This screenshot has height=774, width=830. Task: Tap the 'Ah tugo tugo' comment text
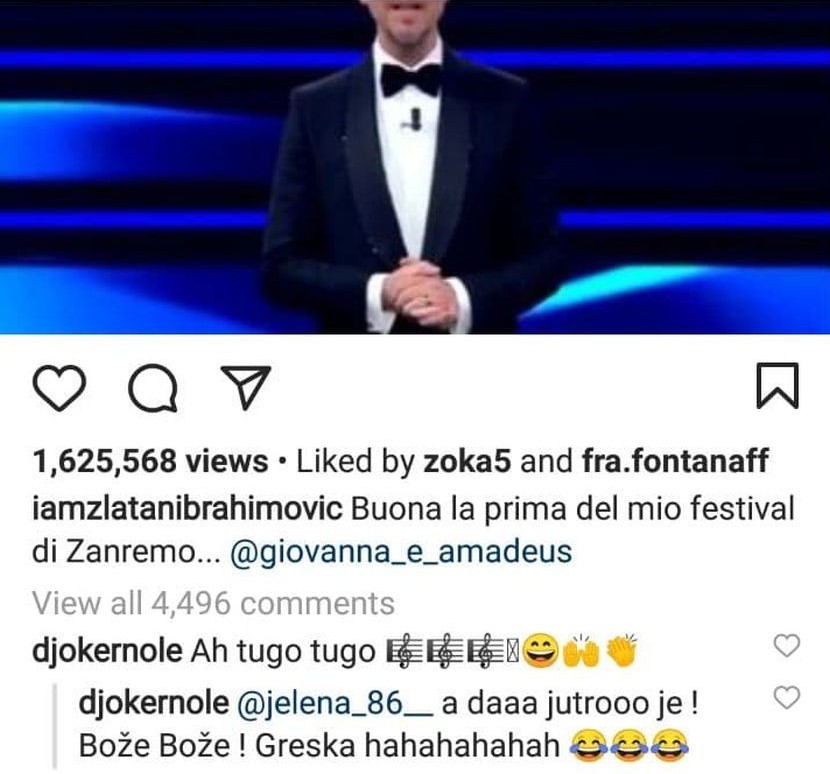pos(283,651)
